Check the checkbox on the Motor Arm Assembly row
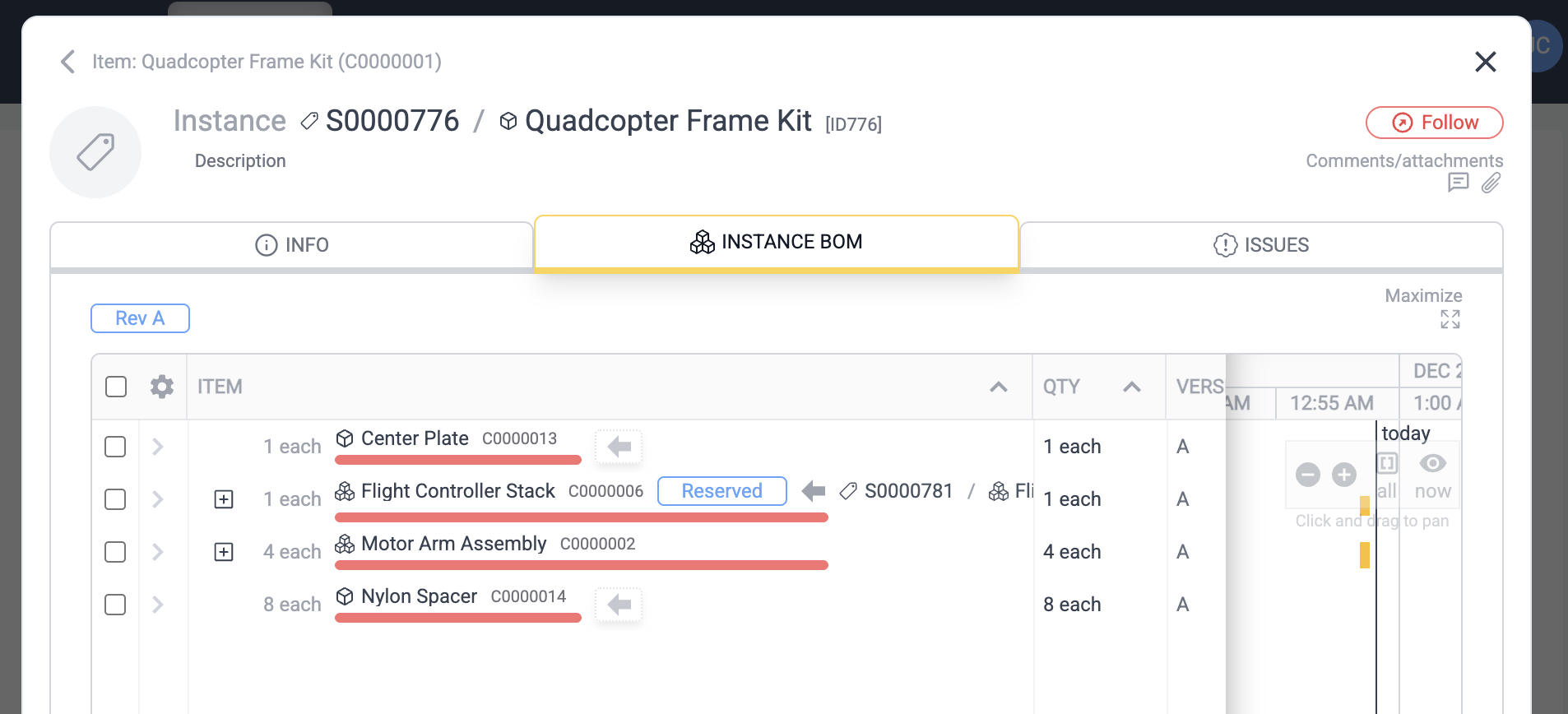The width and height of the screenshot is (1568, 714). 115,552
